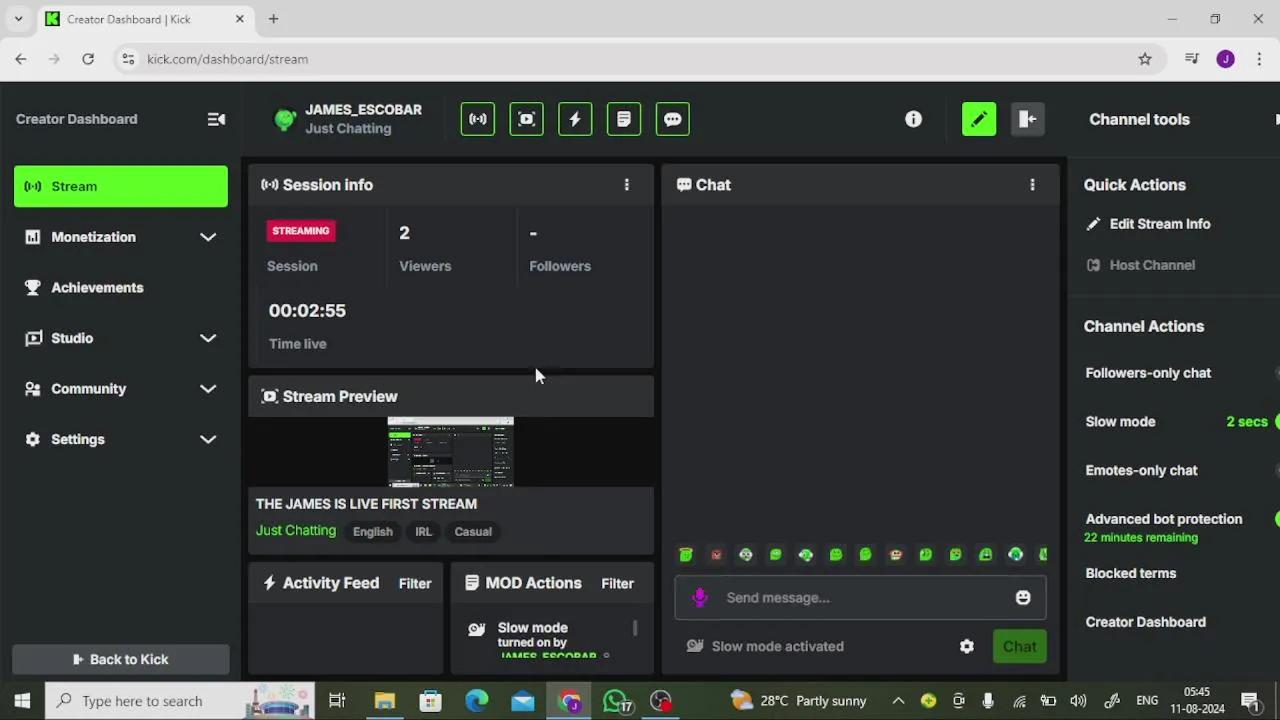
Task: Open a new browser tab
Action: (273, 19)
